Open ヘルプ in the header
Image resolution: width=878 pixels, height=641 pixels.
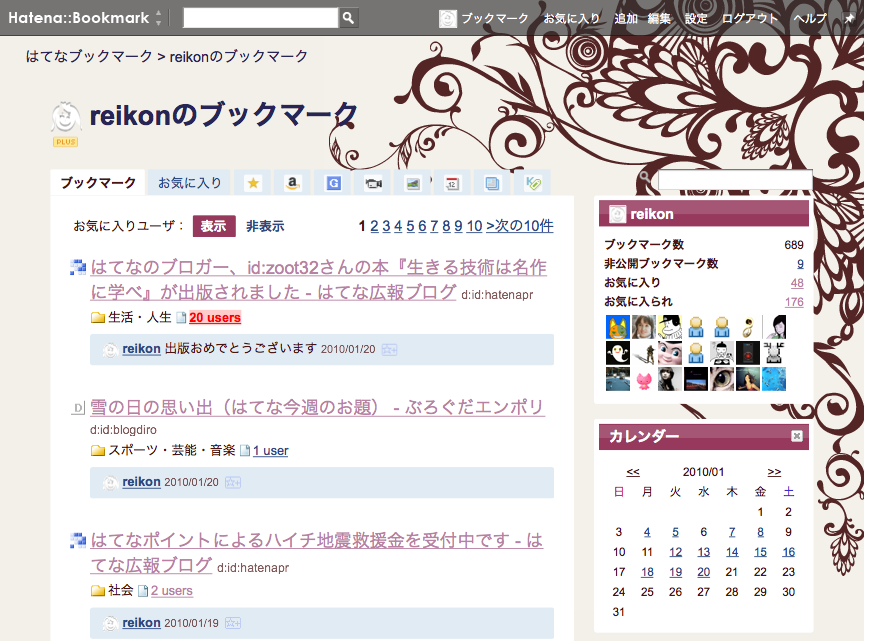(x=810, y=18)
